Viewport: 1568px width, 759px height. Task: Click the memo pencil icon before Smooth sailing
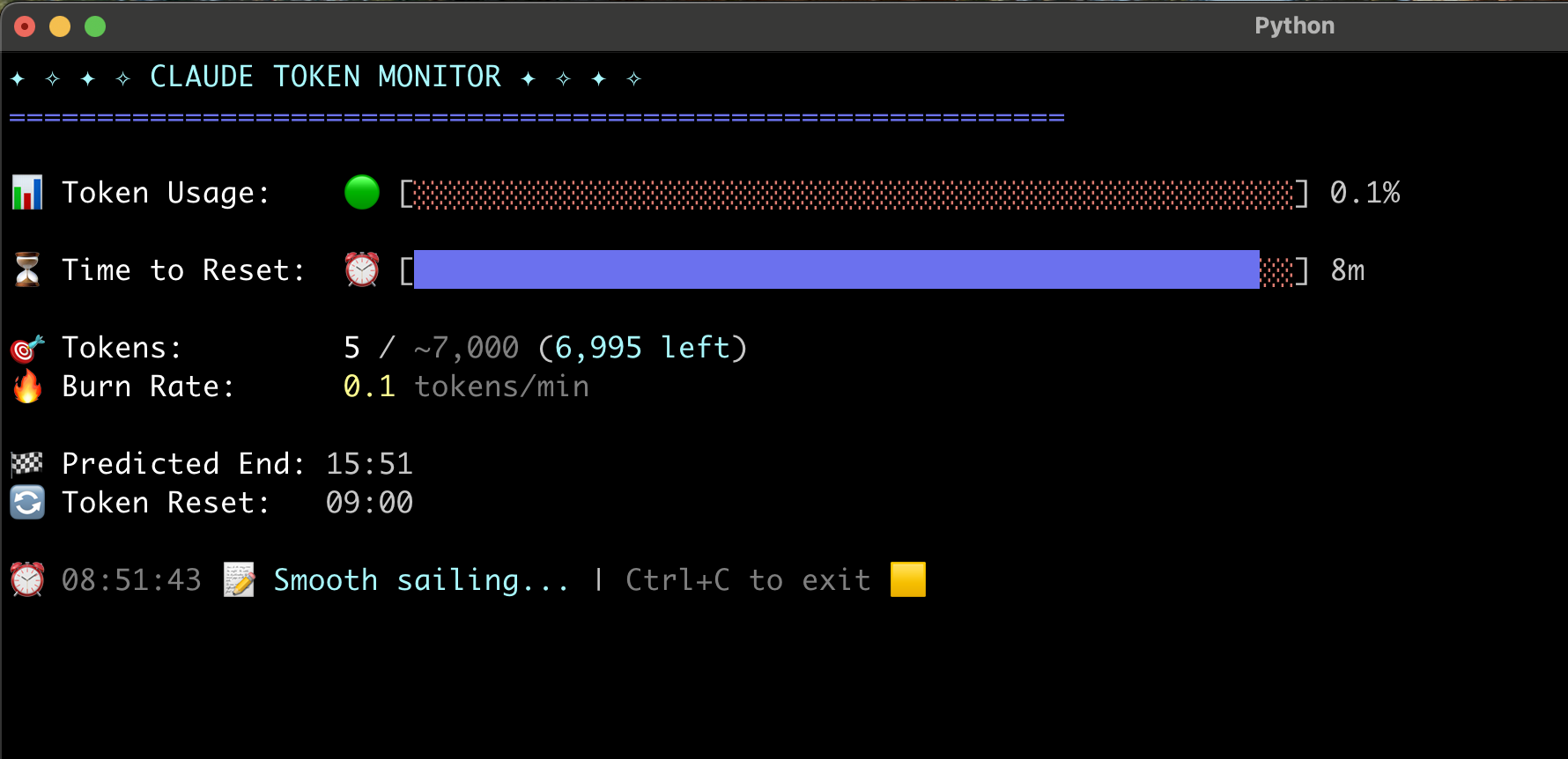tap(239, 580)
